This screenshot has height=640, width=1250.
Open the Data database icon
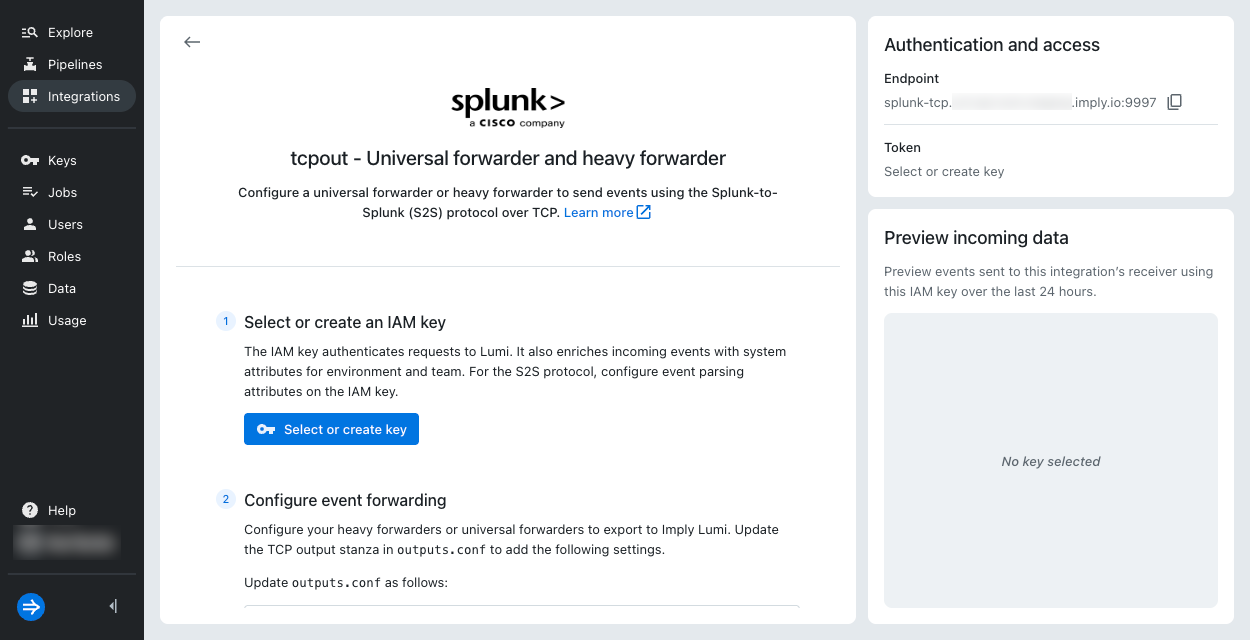[30, 288]
